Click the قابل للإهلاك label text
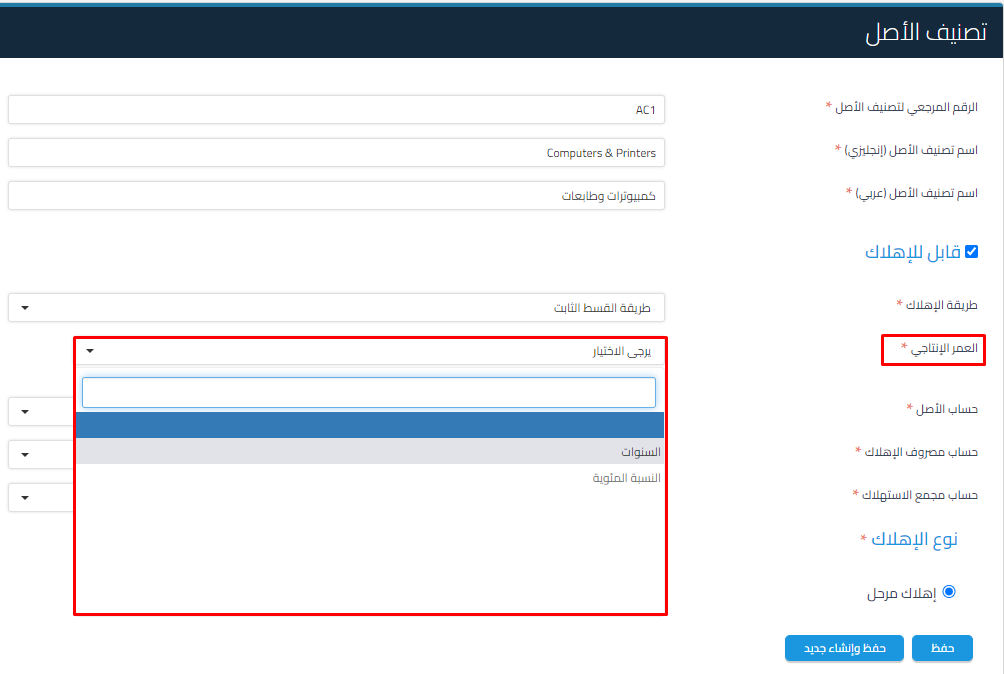The image size is (1004, 674). point(912,252)
